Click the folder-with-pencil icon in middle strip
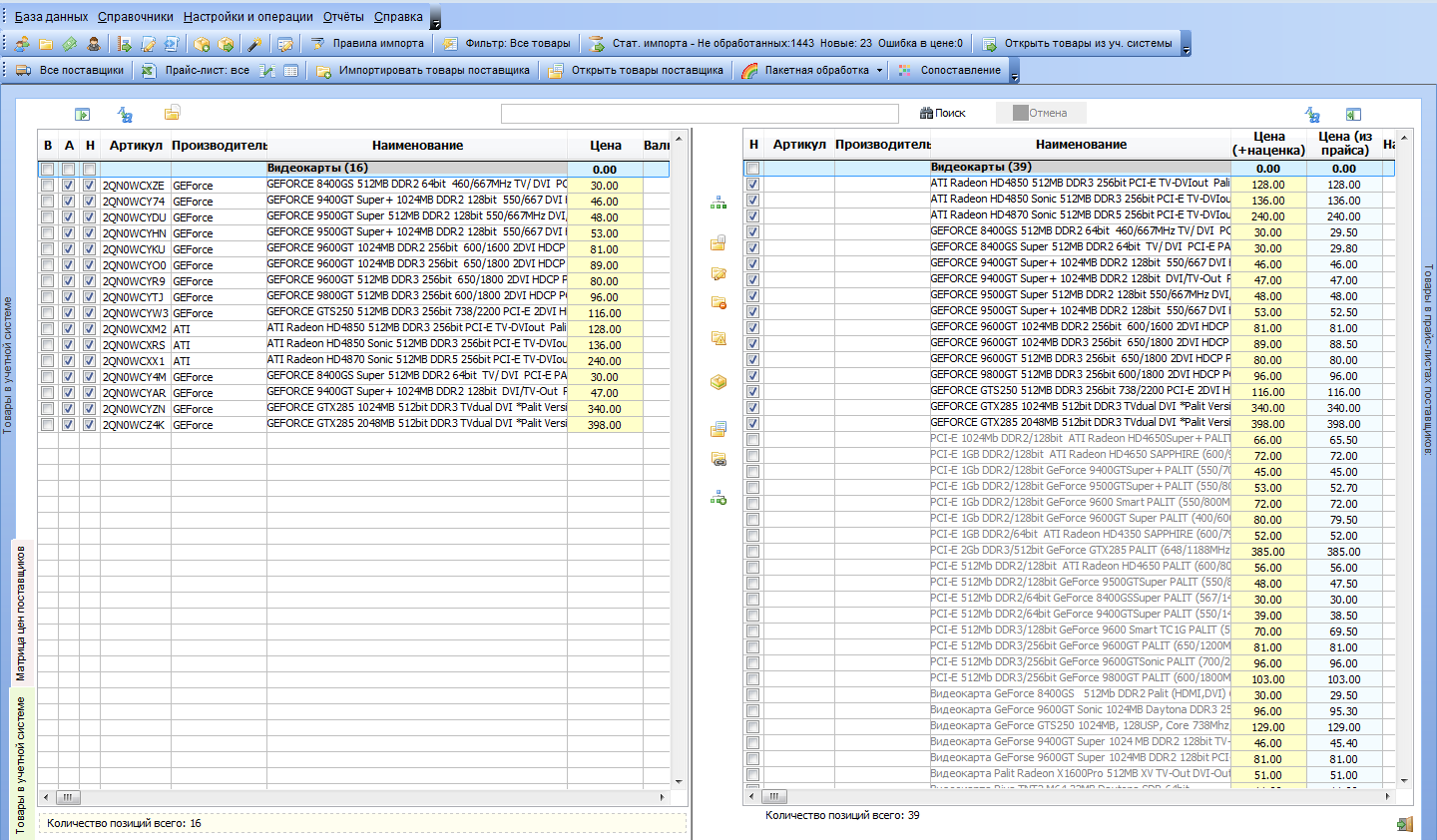 click(x=718, y=273)
